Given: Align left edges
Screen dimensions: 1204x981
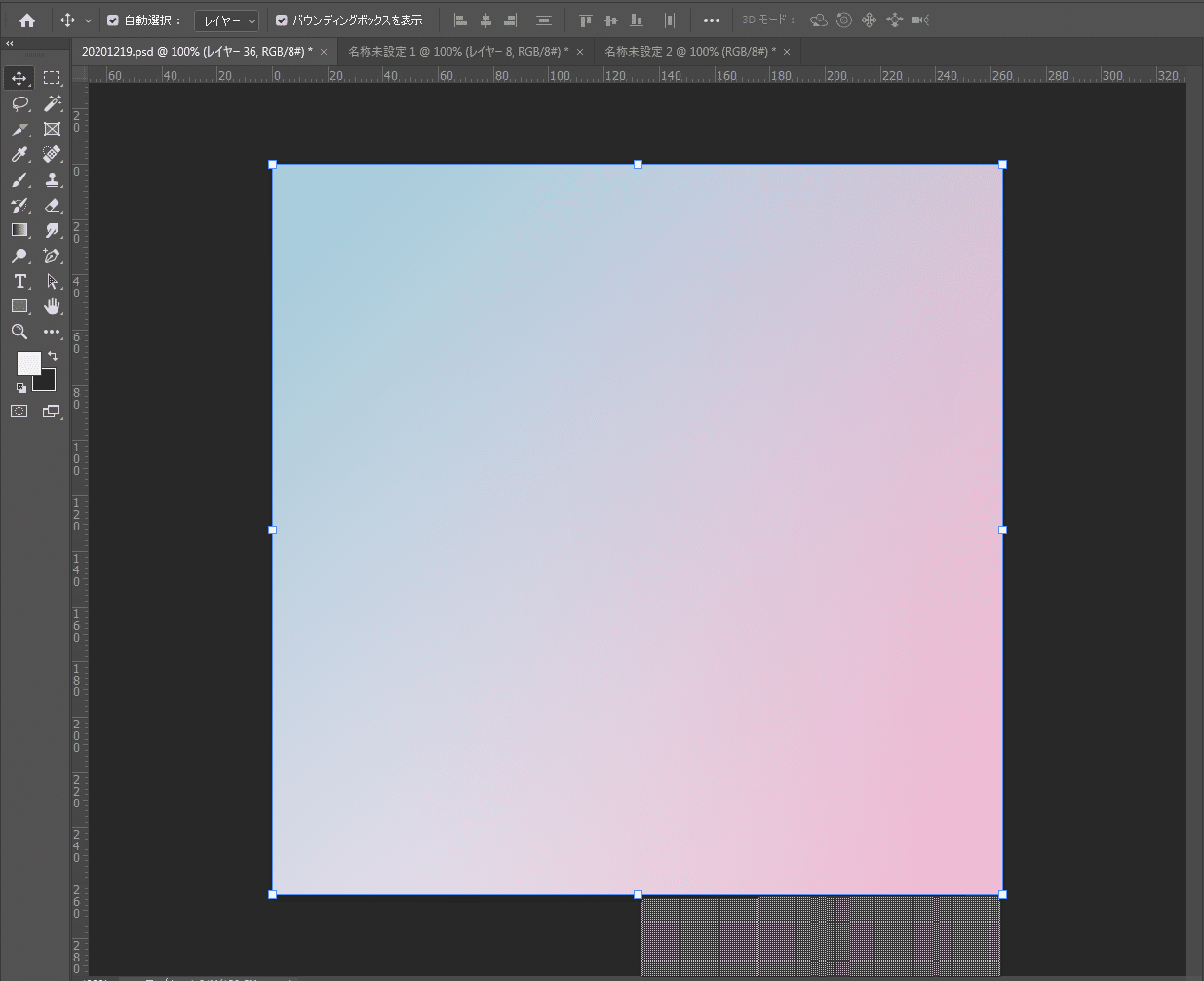Looking at the screenshot, I should click(461, 20).
